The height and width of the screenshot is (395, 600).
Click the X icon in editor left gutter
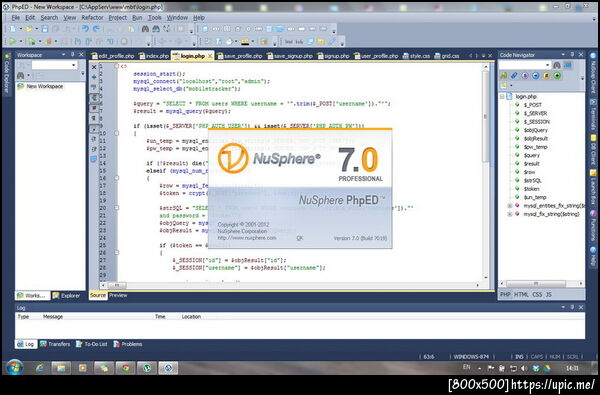coord(94,67)
